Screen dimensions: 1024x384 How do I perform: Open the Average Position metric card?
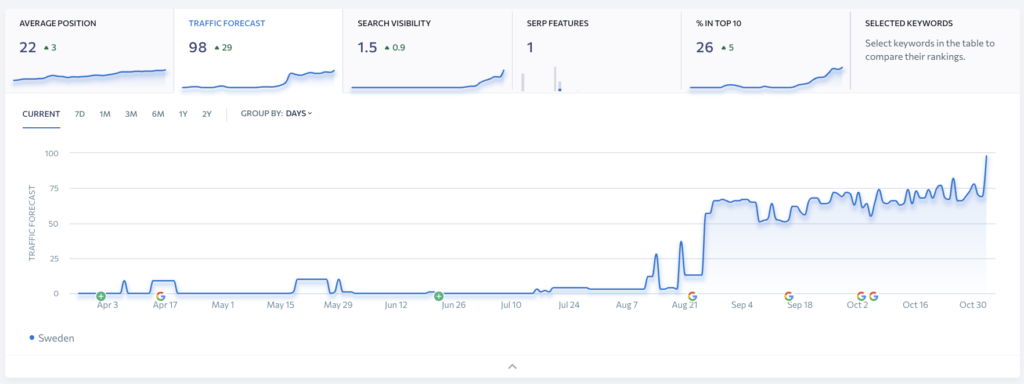click(x=89, y=51)
